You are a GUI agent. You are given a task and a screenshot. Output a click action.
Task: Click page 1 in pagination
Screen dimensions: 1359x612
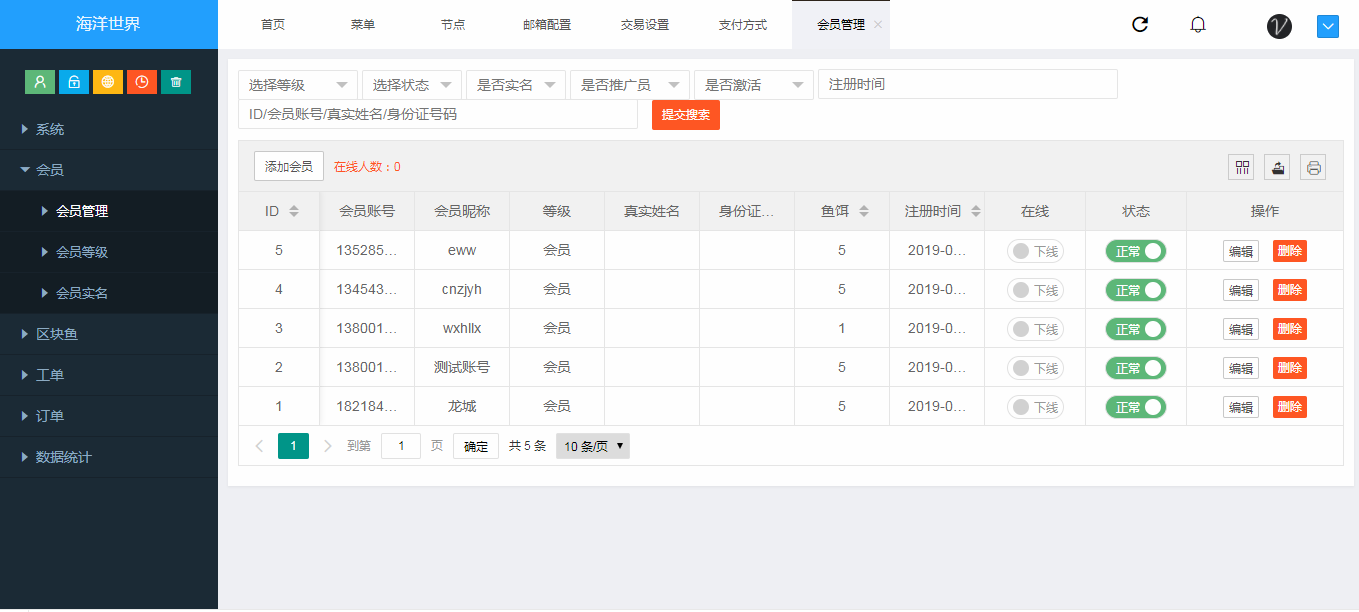(293, 446)
